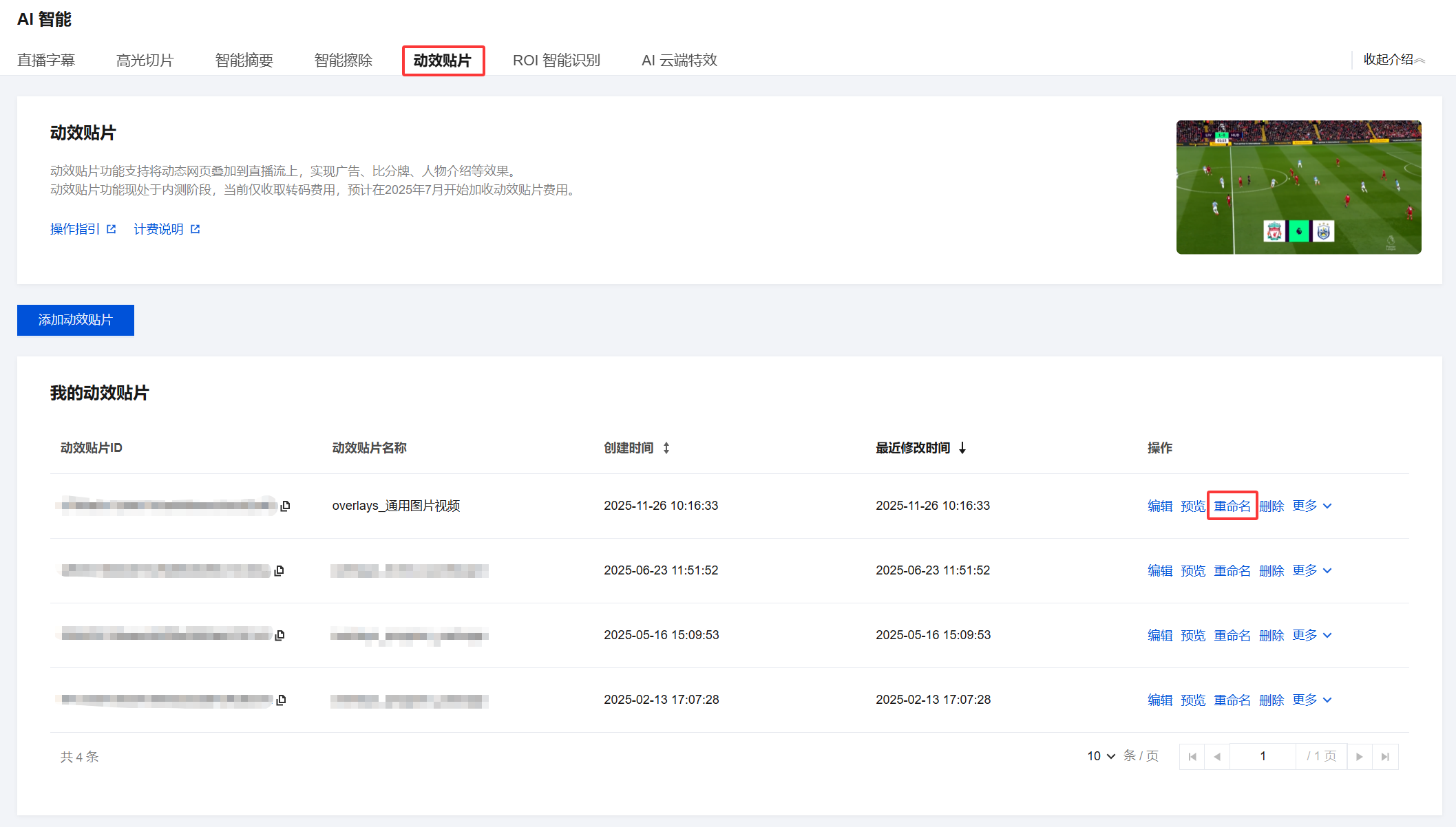Jump to first page icon
Screen dimensions: 1456x827
[1192, 756]
